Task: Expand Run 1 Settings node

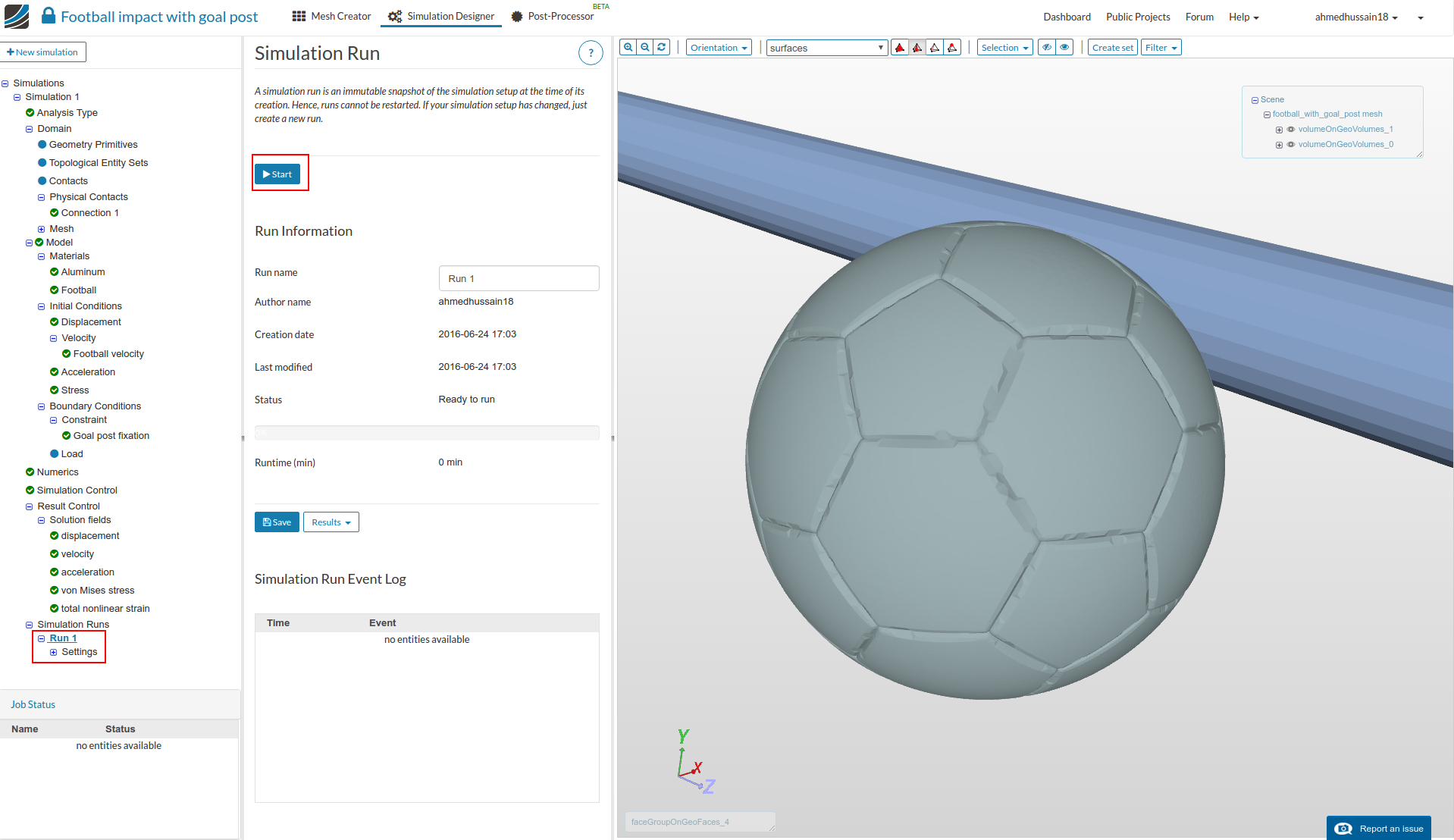Action: 53,652
